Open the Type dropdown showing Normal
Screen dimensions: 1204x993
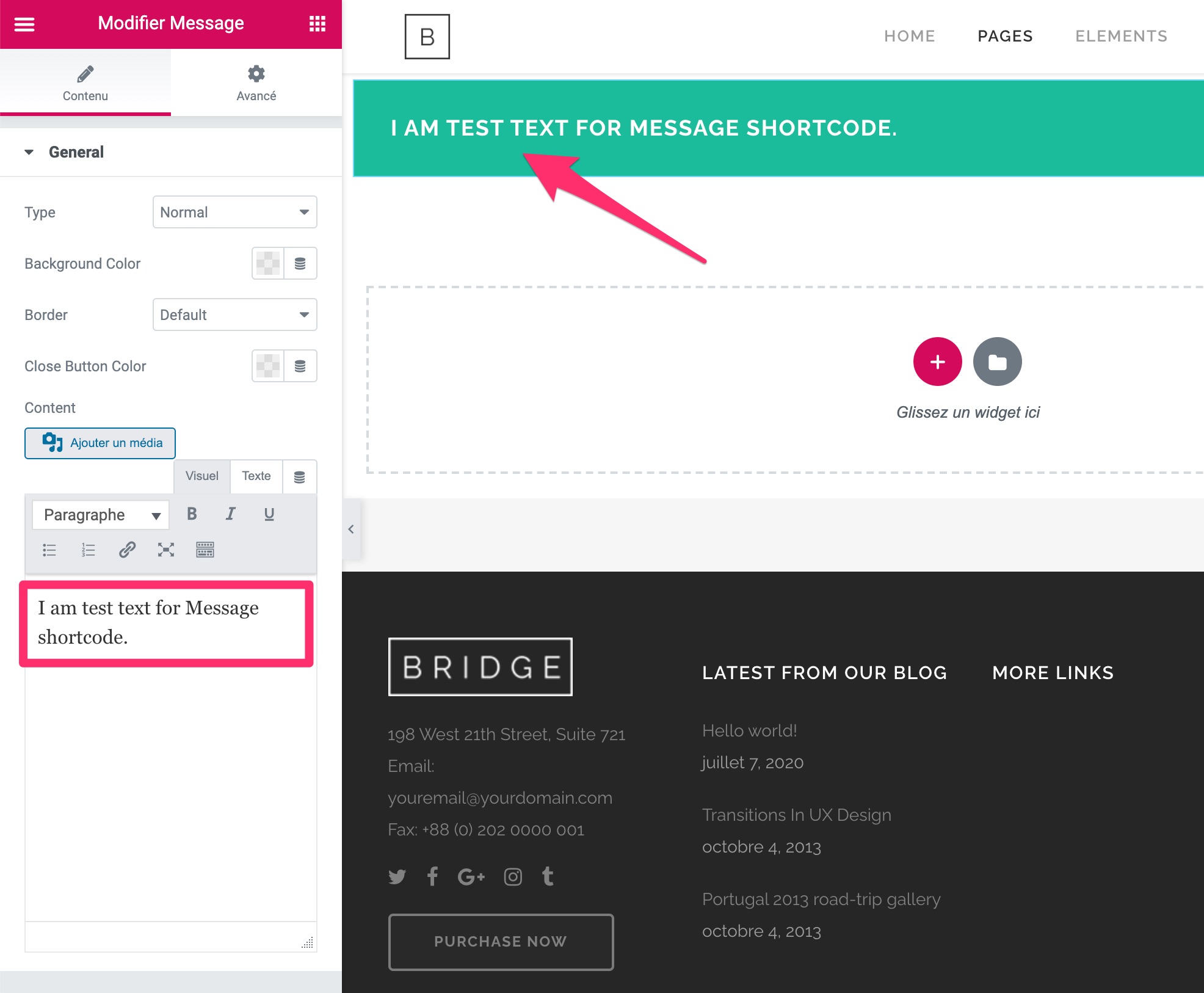pos(234,212)
